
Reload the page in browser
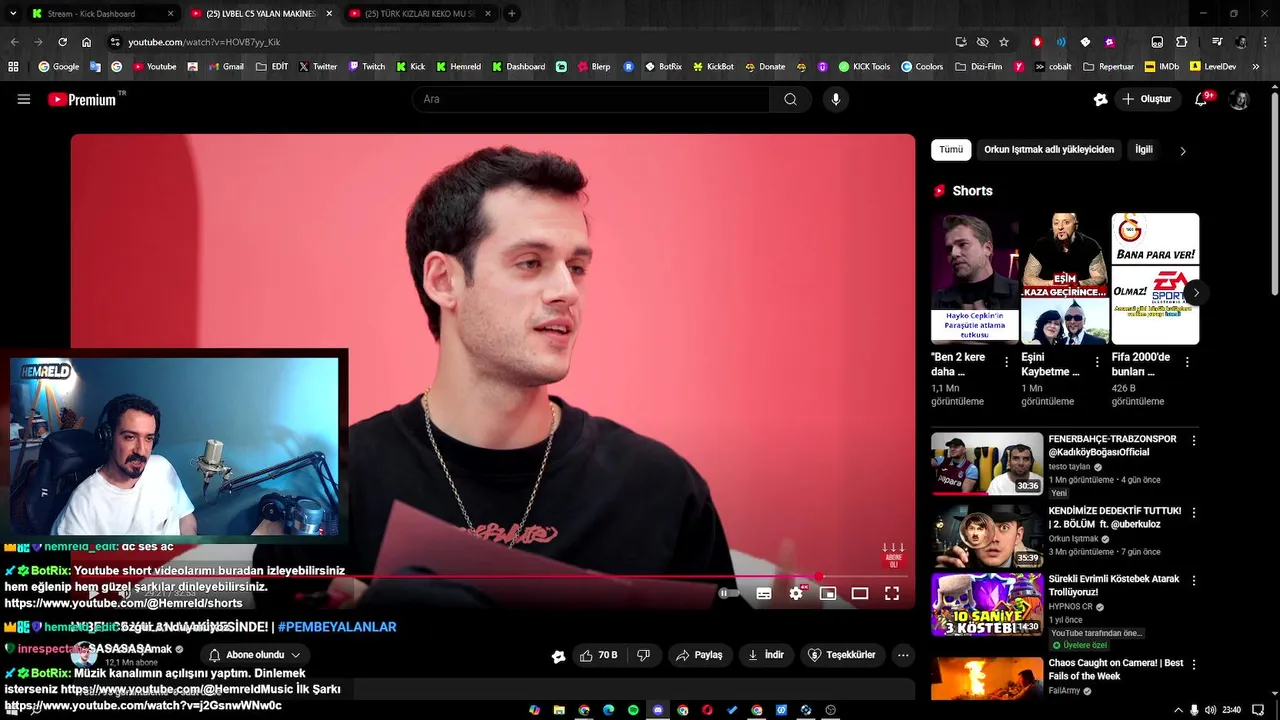[62, 42]
